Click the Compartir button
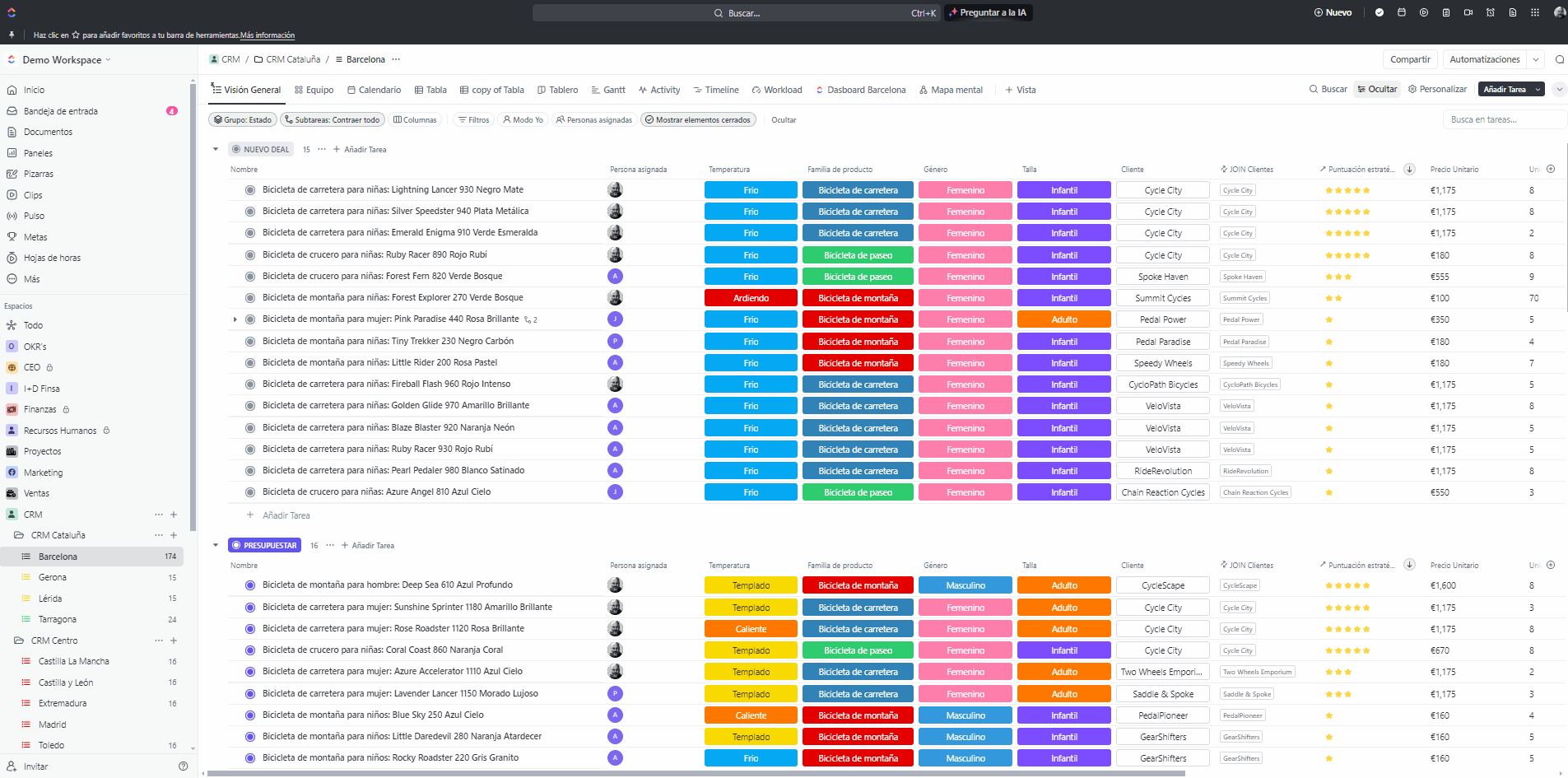The width and height of the screenshot is (1568, 778). pyautogui.click(x=1409, y=59)
